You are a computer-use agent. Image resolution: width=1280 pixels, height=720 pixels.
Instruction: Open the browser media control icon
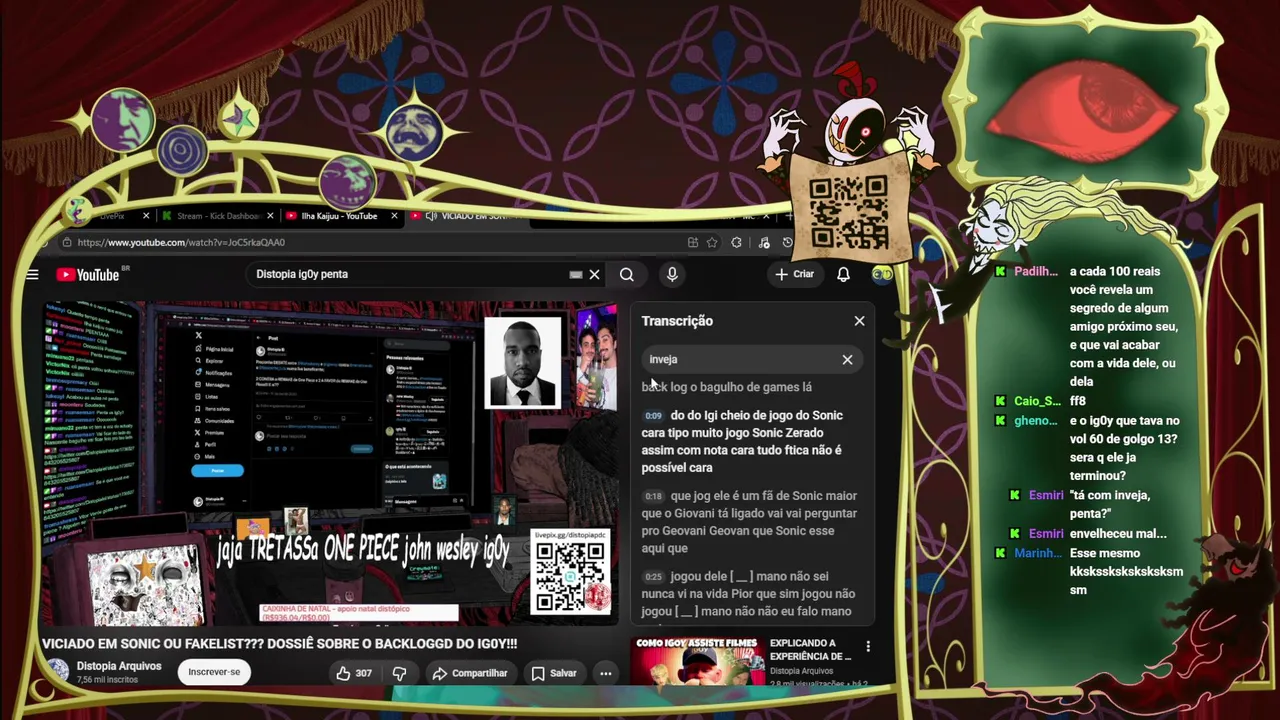(763, 242)
